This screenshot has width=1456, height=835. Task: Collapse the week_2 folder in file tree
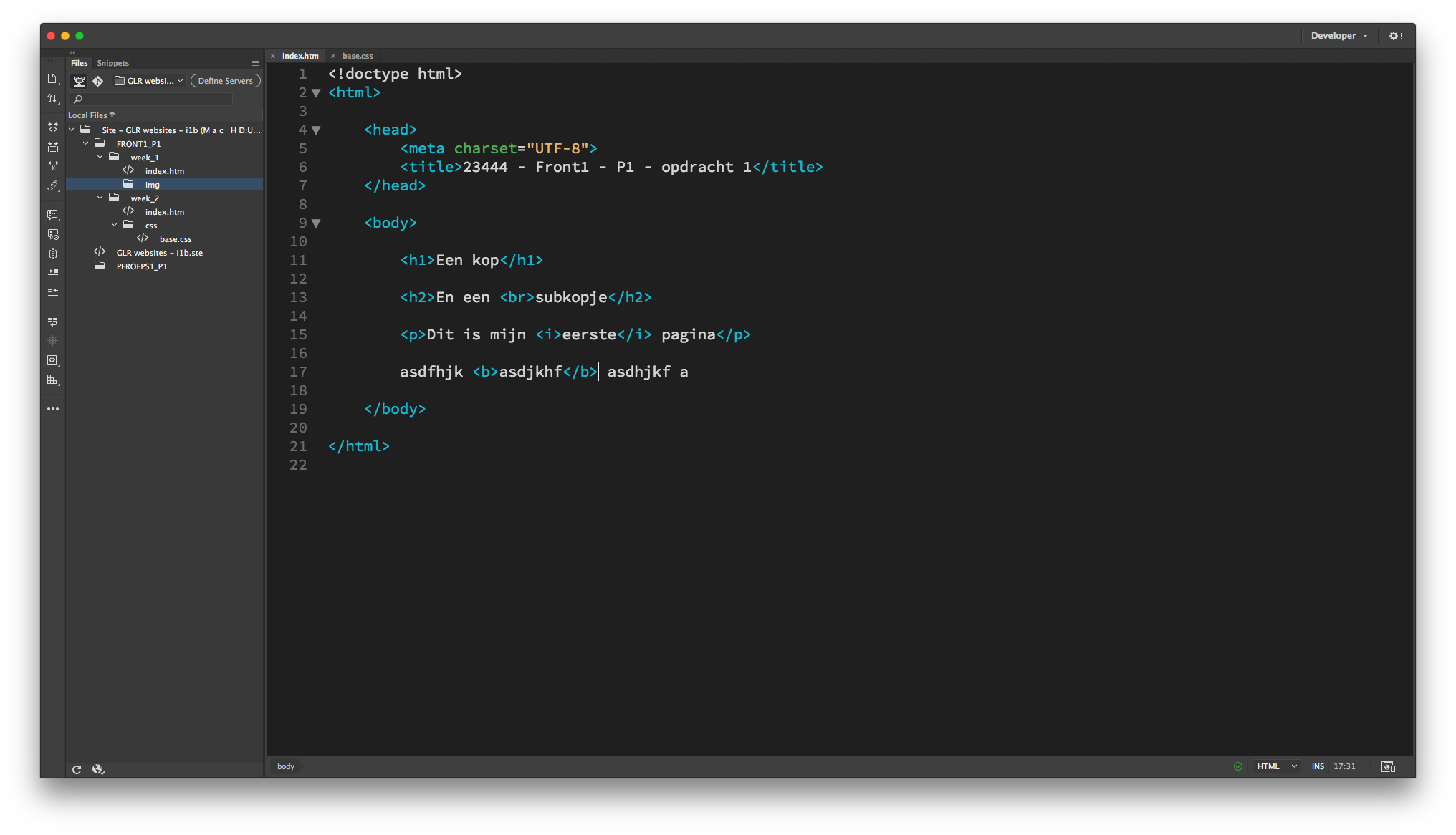click(100, 198)
